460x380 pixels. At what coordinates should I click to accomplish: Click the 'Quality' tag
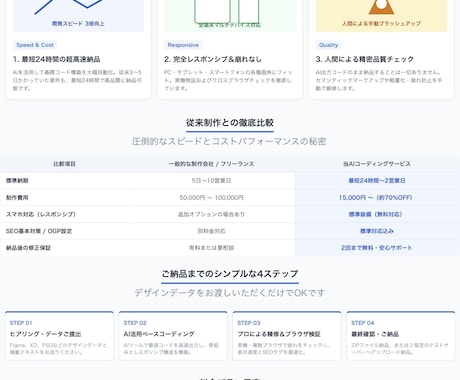[x=328, y=45]
